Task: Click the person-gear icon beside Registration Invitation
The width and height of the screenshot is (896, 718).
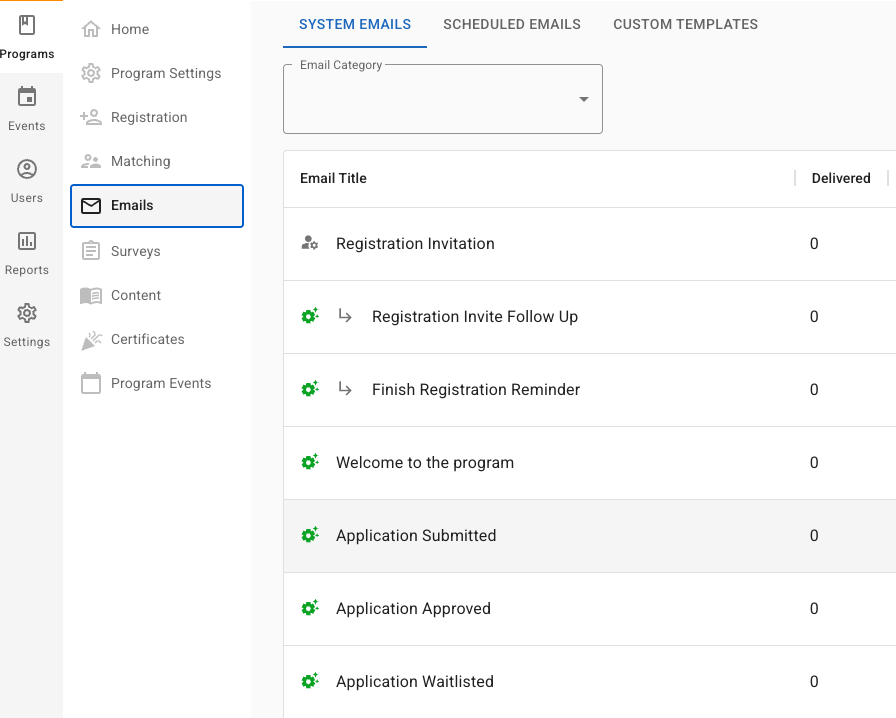Action: click(310, 243)
